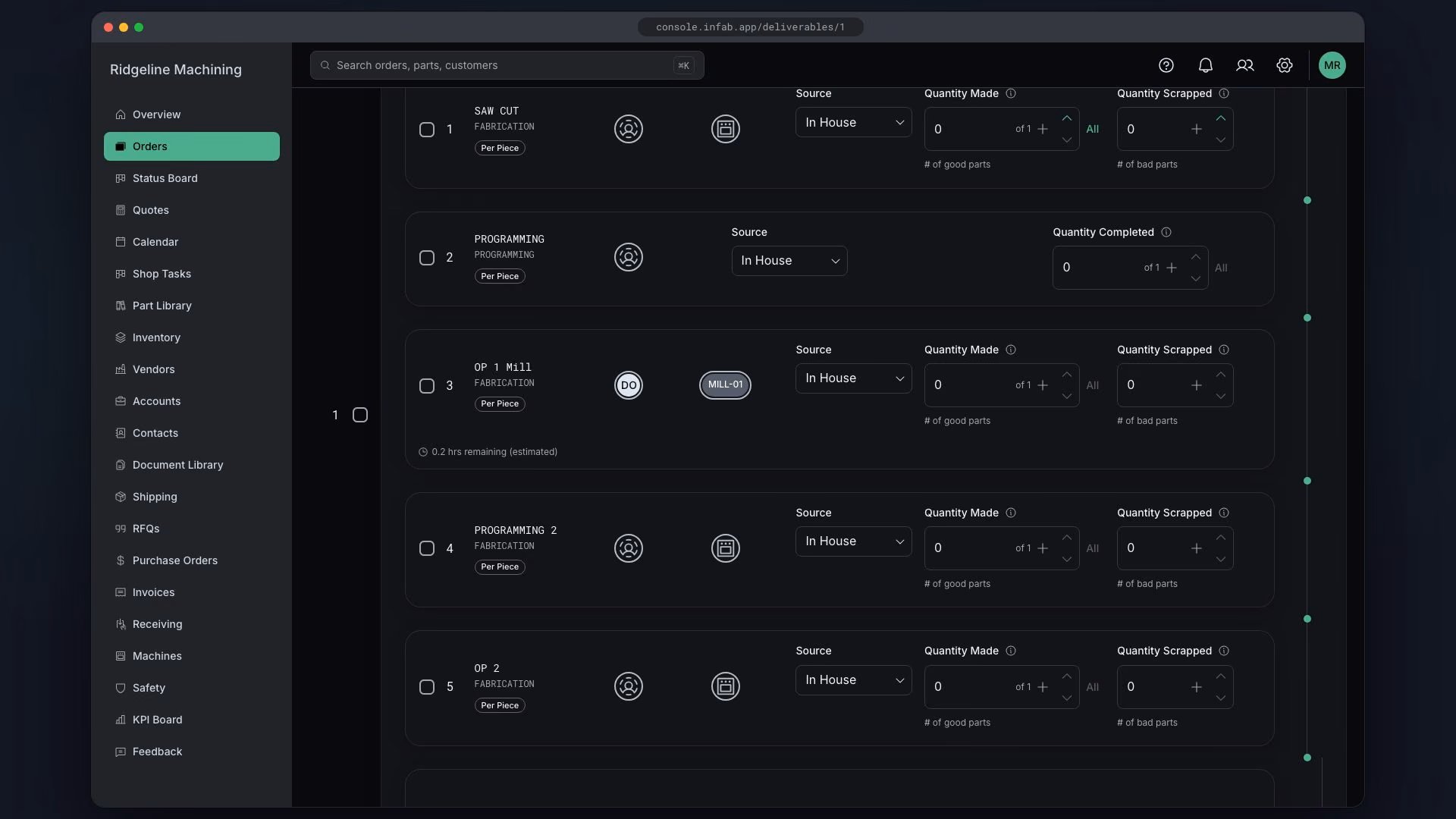Assign machine for OP 2 step
1456x819 pixels.
pyautogui.click(x=726, y=686)
